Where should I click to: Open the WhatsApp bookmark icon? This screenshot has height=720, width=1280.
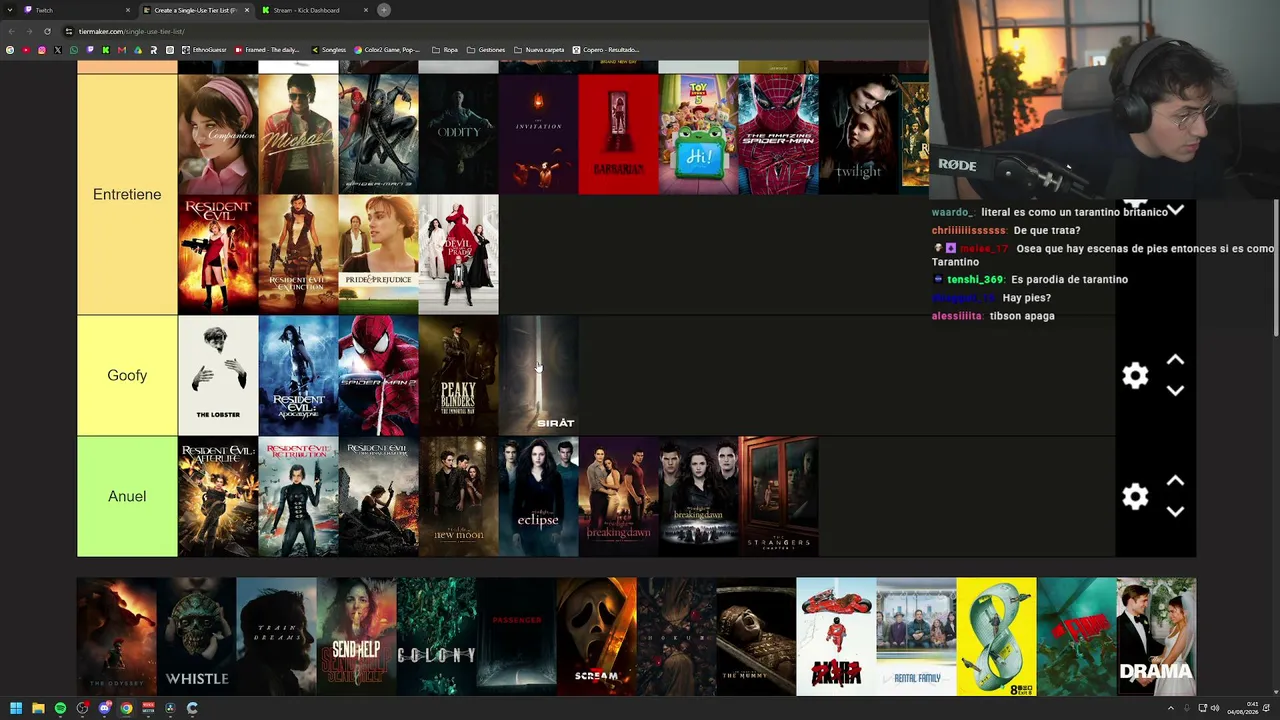click(74, 50)
